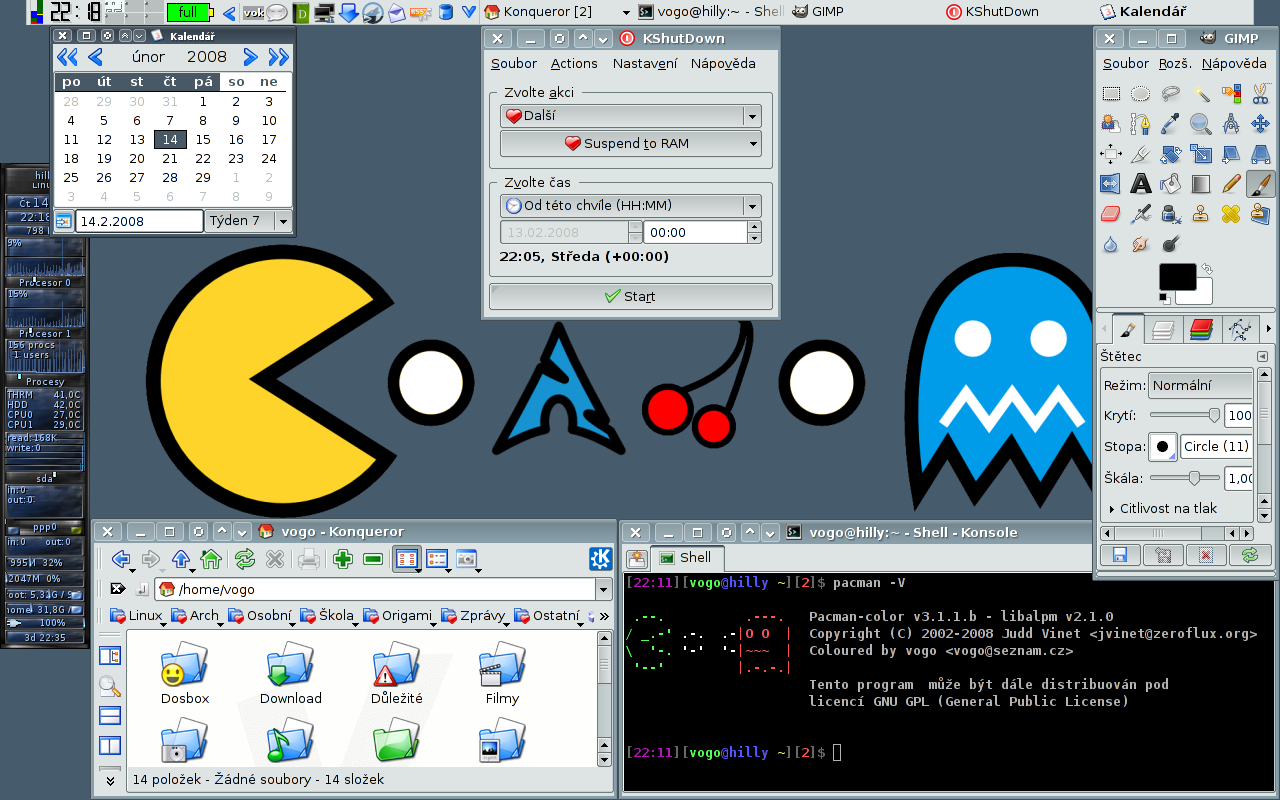Choose the Free Select lasso tool in GIMP
The image size is (1280, 800).
(x=1171, y=94)
